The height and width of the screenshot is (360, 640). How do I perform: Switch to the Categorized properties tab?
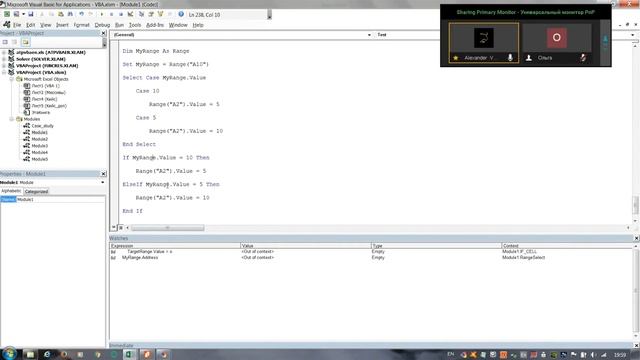[x=36, y=191]
